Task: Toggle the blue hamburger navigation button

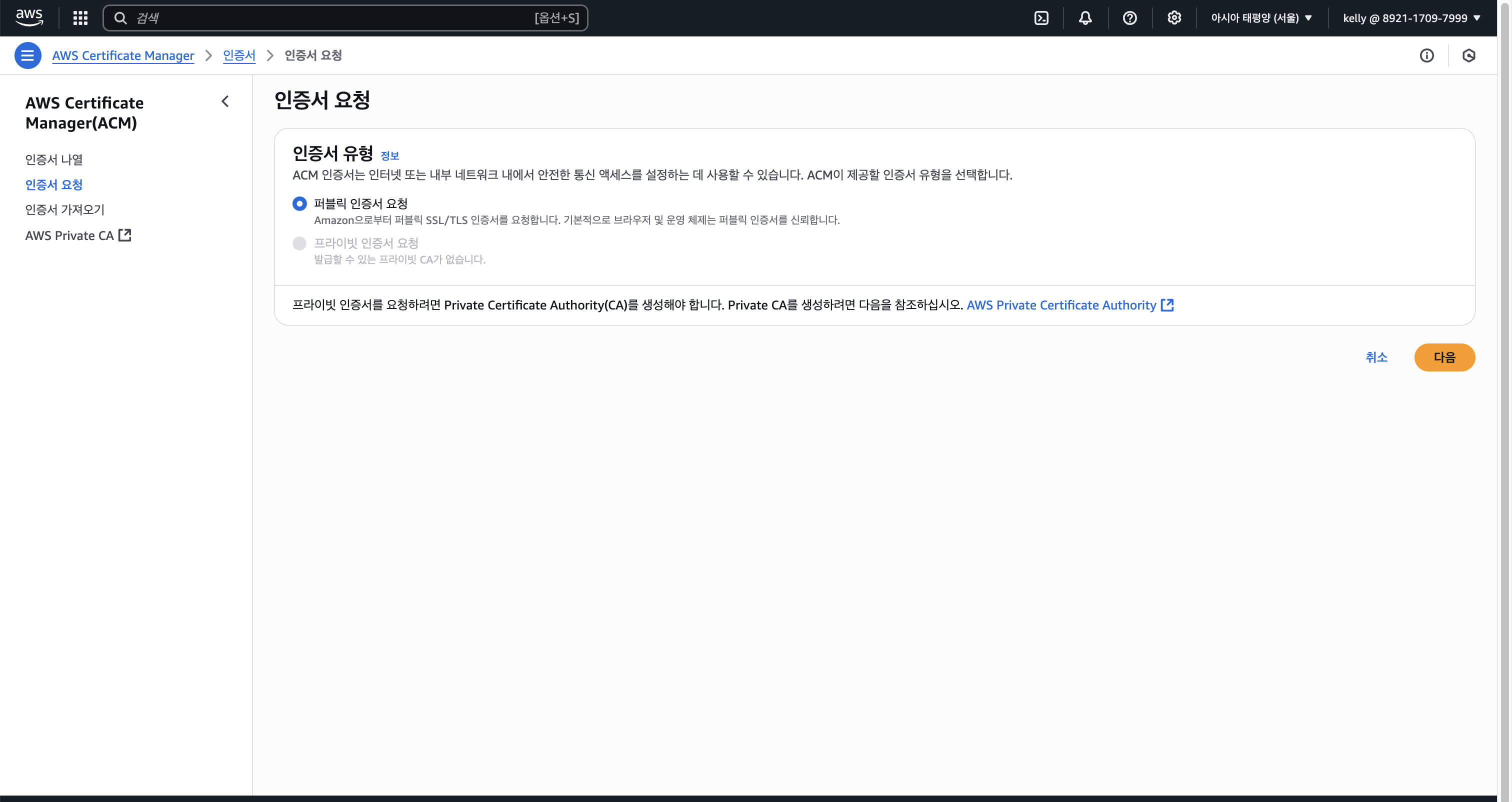Action: [27, 55]
